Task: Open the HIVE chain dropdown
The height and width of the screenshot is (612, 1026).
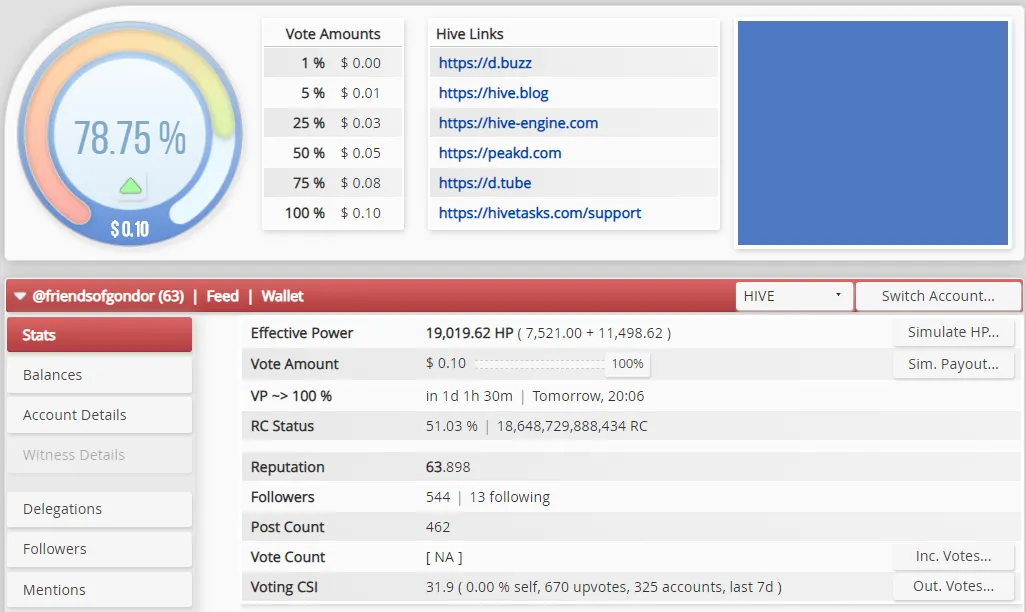Action: [x=794, y=296]
